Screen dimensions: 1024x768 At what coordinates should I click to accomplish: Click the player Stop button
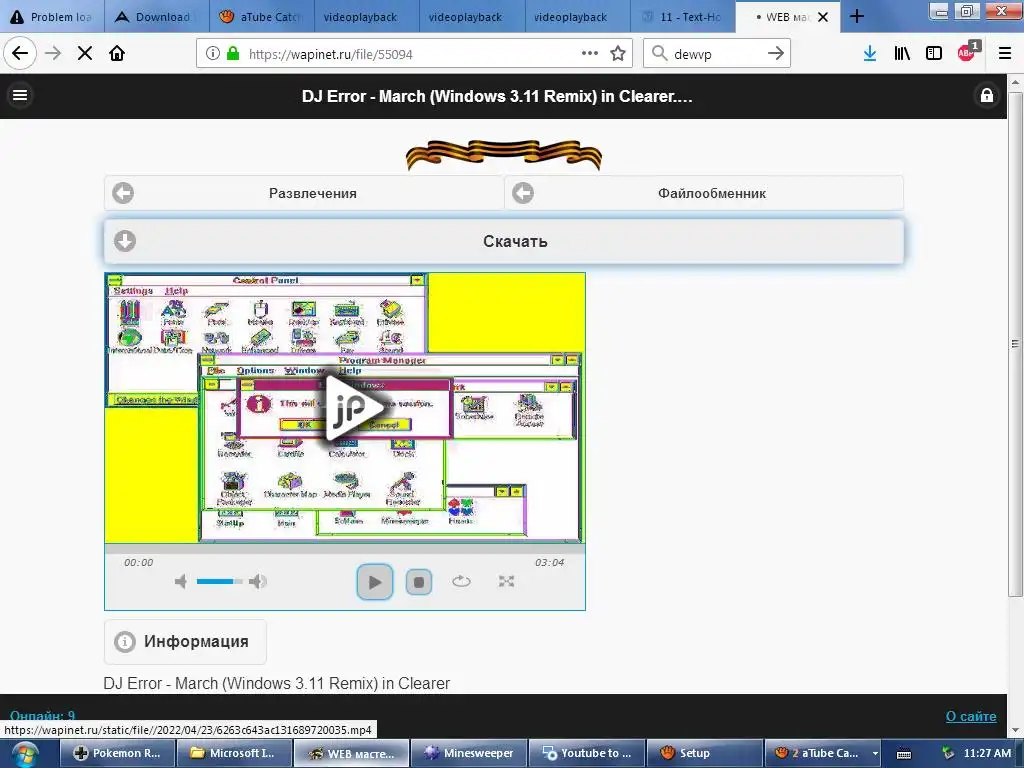click(x=419, y=581)
